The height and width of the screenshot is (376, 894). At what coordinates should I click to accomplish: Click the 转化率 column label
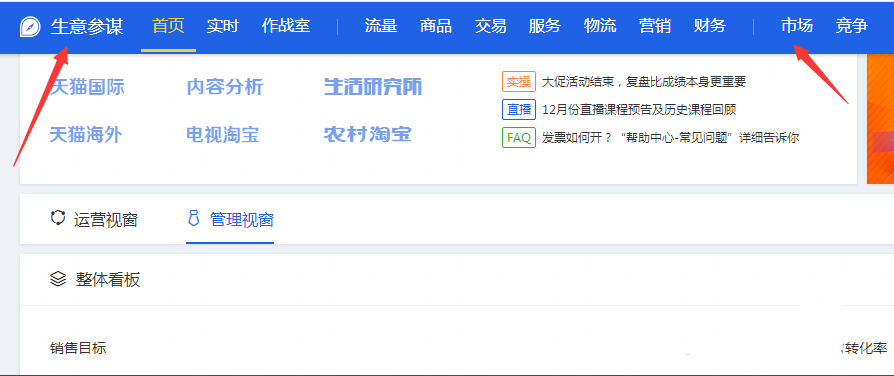[867, 348]
